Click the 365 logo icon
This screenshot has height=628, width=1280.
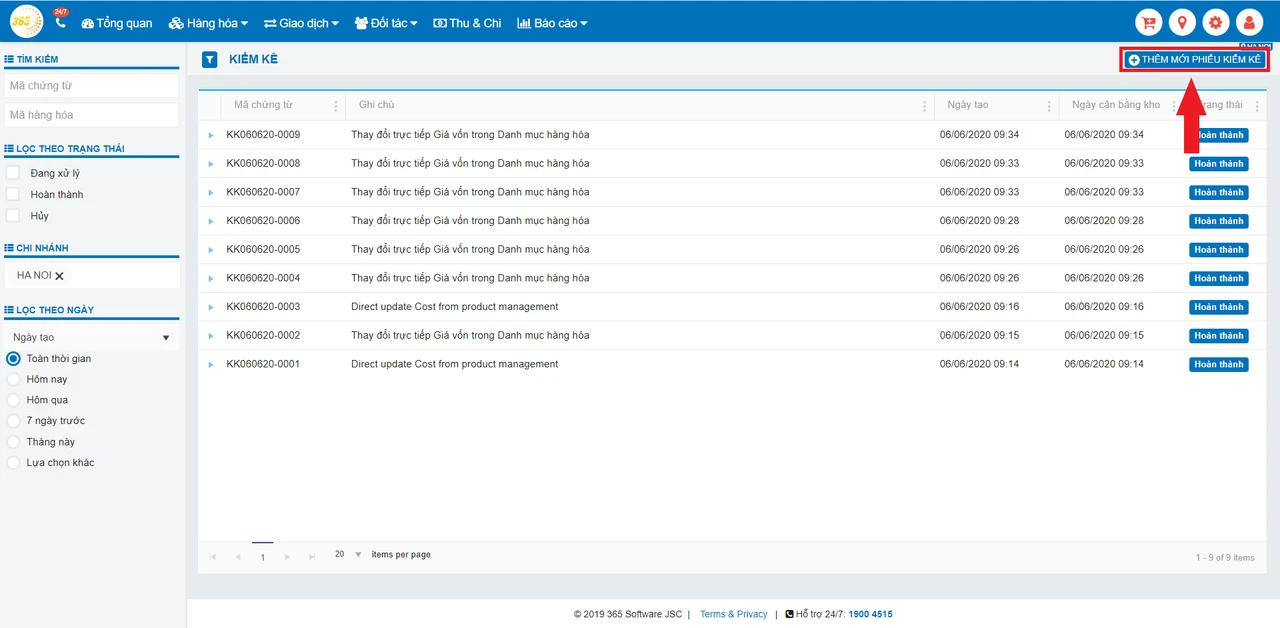[x=26, y=21]
